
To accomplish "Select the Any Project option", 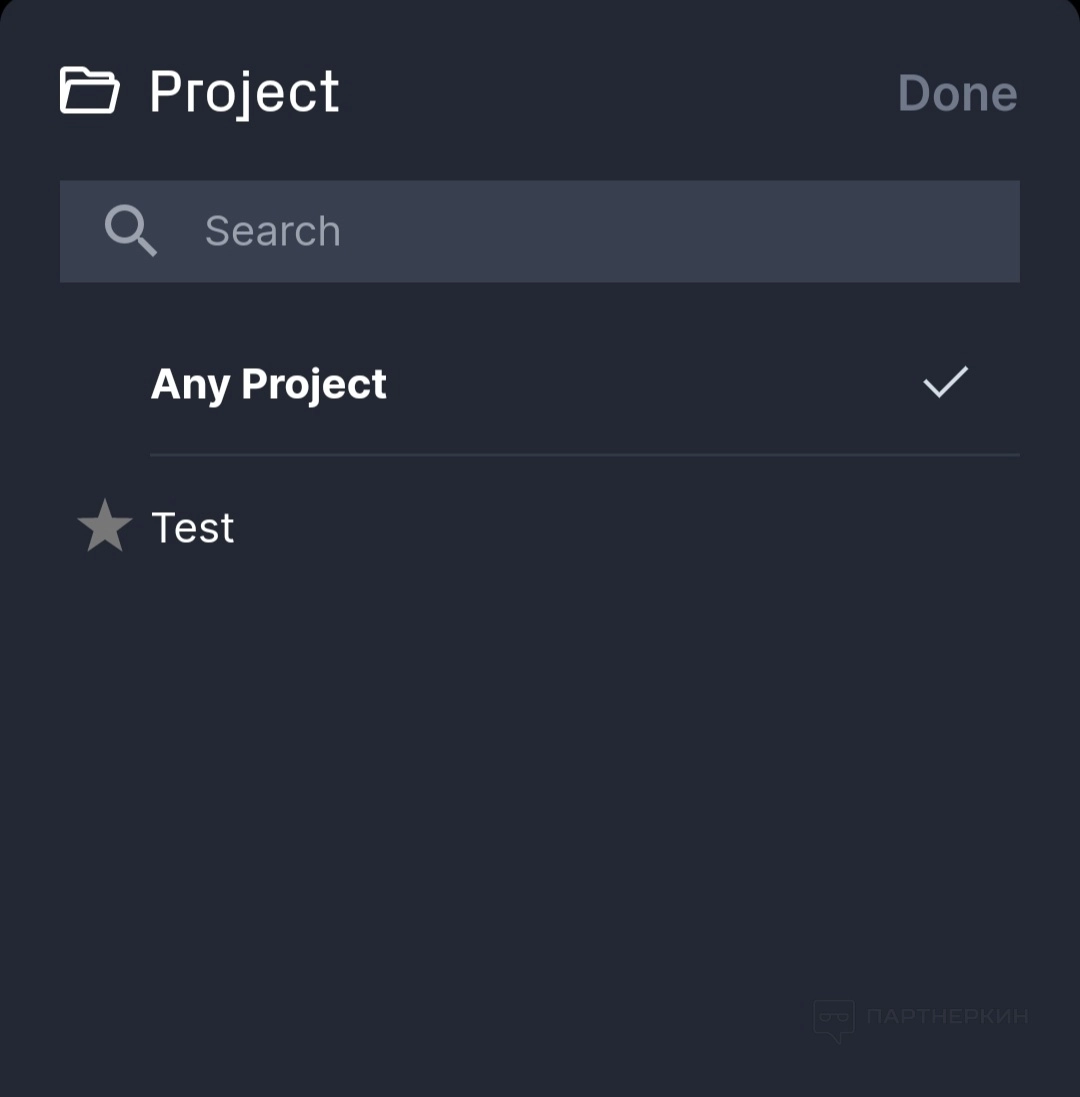I will coord(268,384).
